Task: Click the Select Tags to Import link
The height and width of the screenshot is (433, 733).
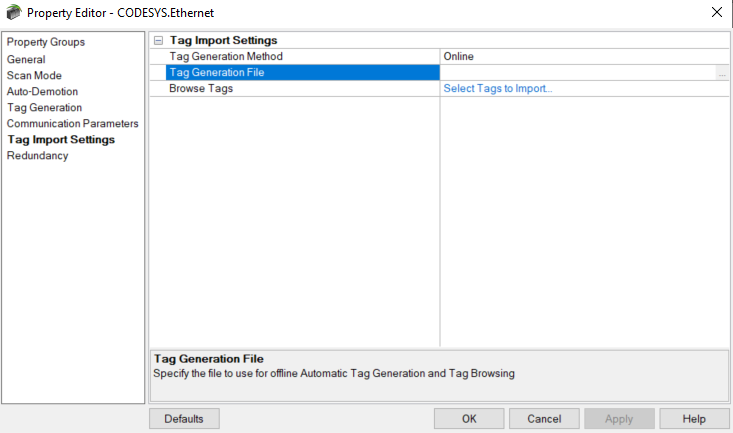Action: click(x=498, y=89)
